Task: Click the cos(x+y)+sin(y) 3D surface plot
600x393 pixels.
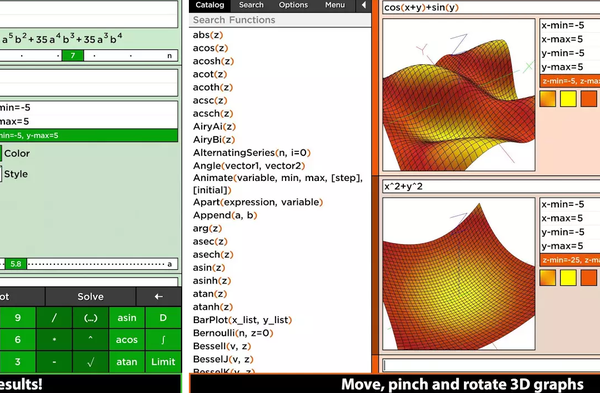Action: coord(459,95)
